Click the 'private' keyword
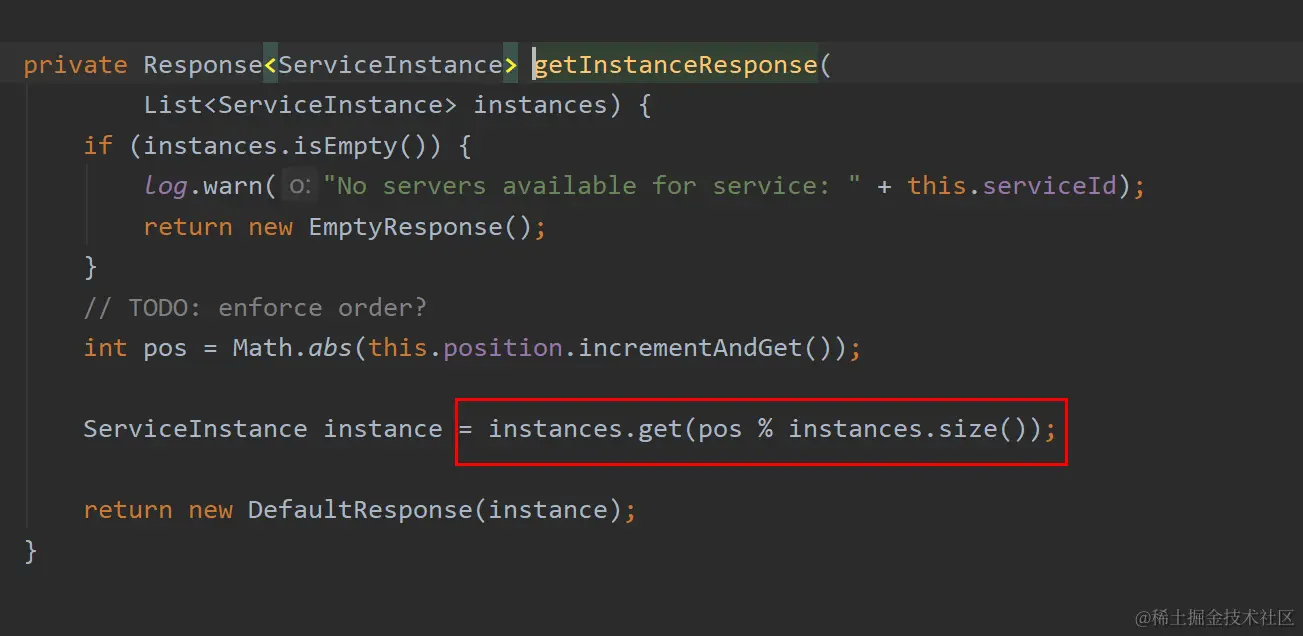1303x636 pixels. [76, 65]
